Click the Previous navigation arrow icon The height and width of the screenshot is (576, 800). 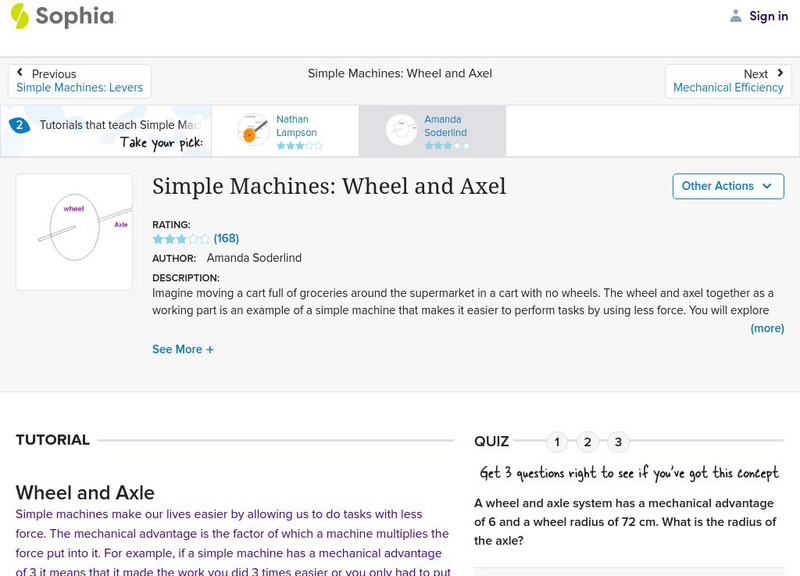click(22, 71)
